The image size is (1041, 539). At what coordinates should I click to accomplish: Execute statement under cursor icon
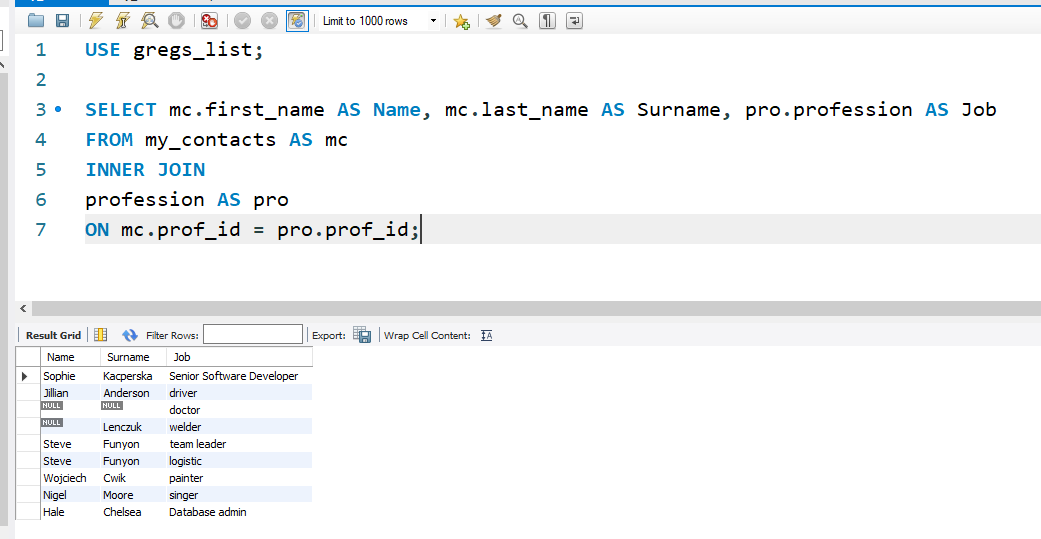[x=123, y=21]
